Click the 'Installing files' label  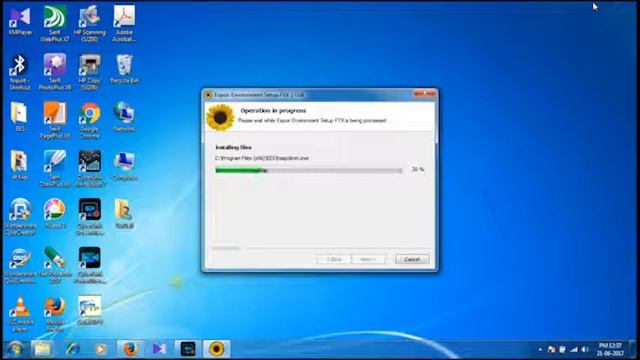233,147
